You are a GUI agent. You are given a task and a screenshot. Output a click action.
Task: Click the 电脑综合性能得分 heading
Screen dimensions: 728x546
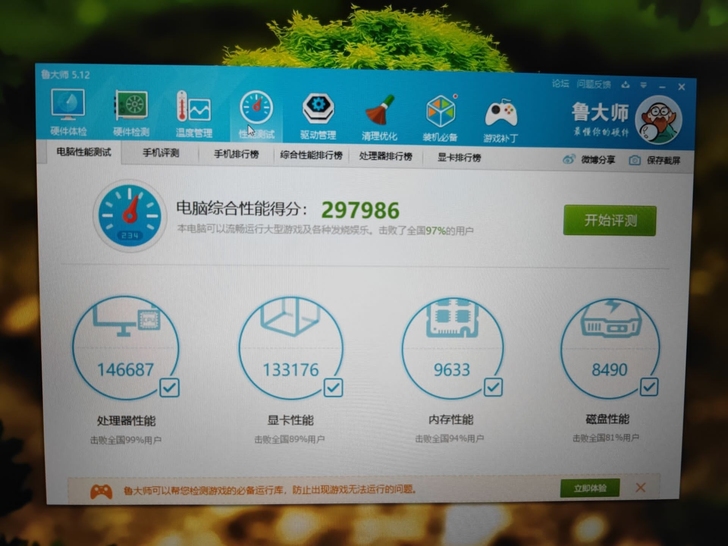(242, 208)
